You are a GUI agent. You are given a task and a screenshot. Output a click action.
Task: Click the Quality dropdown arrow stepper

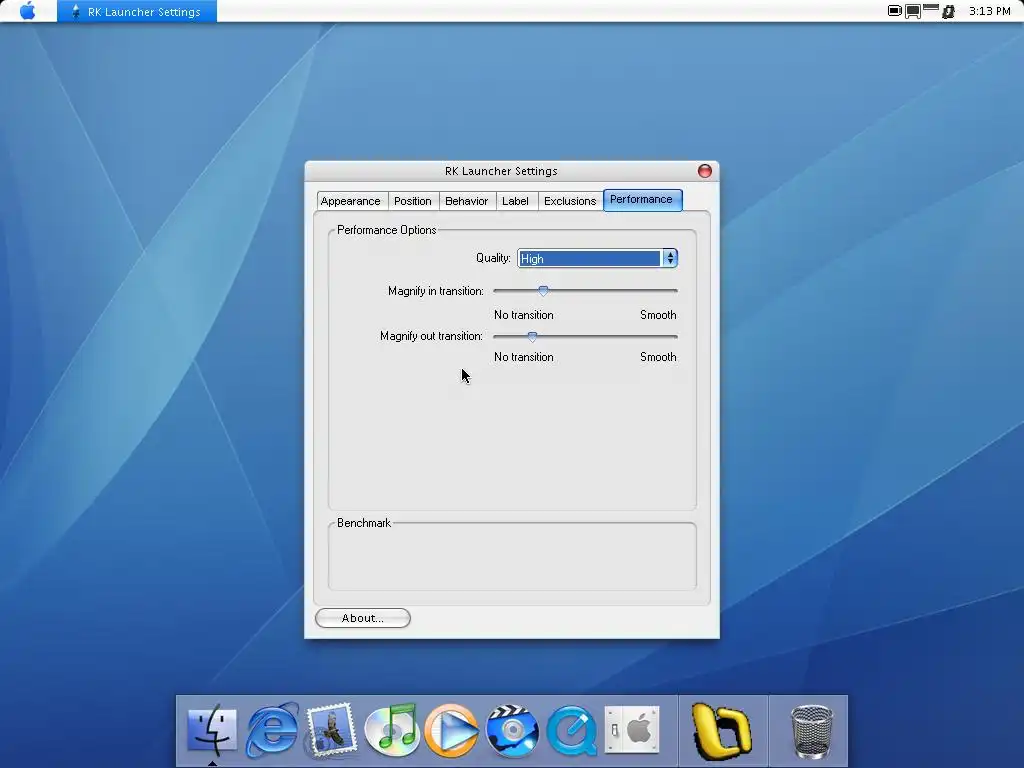(670, 259)
